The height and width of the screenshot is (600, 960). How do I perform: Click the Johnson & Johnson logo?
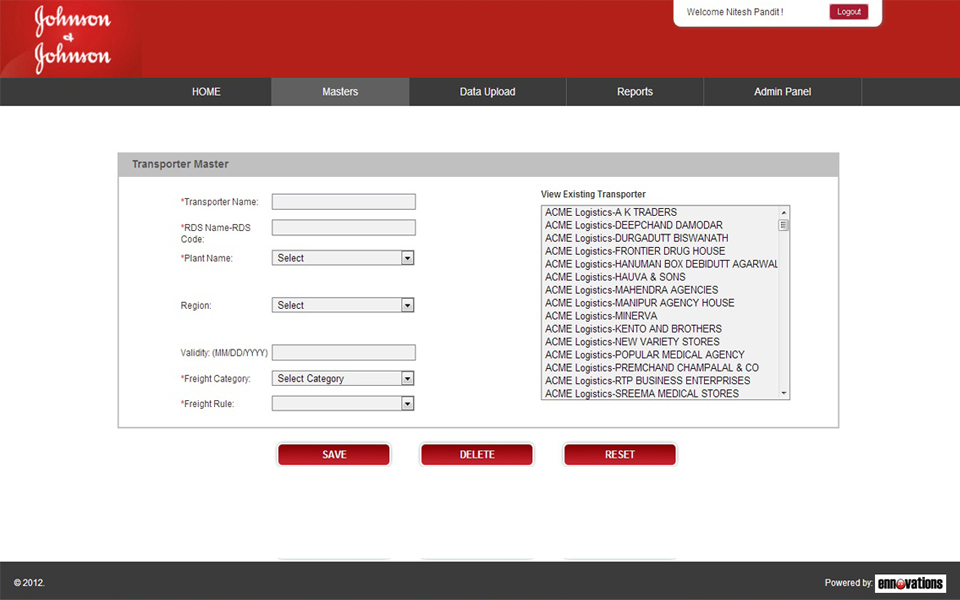coord(72,39)
